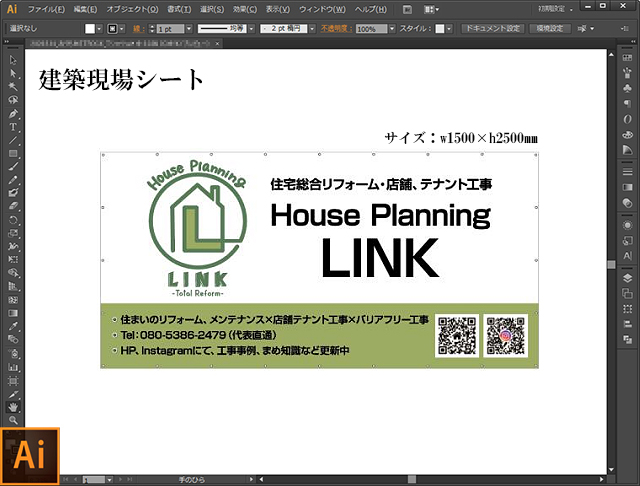Screen dimensions: 640x486
Task: Choose the Symbol Sprayer tool
Action: click(13, 353)
